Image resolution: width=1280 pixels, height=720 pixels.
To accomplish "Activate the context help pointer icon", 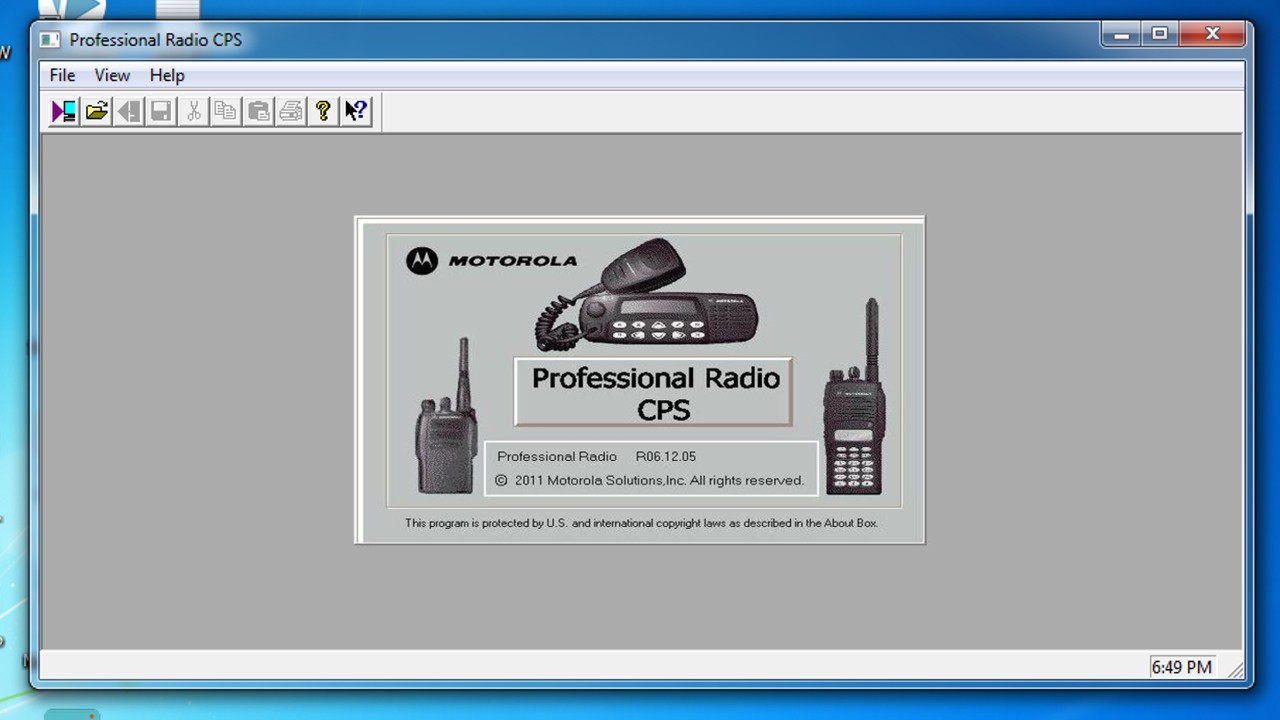I will (356, 111).
